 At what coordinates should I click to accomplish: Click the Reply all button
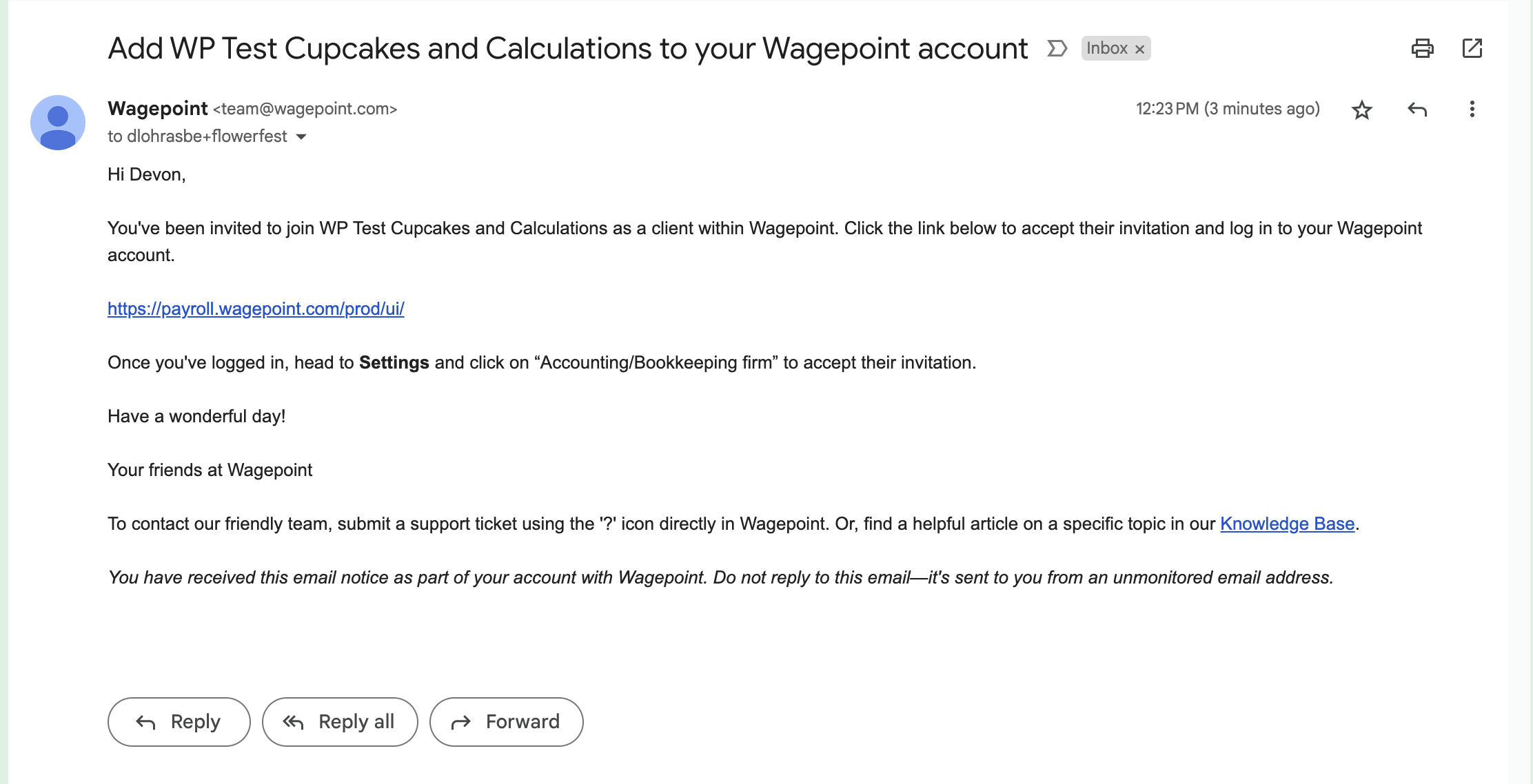click(340, 721)
